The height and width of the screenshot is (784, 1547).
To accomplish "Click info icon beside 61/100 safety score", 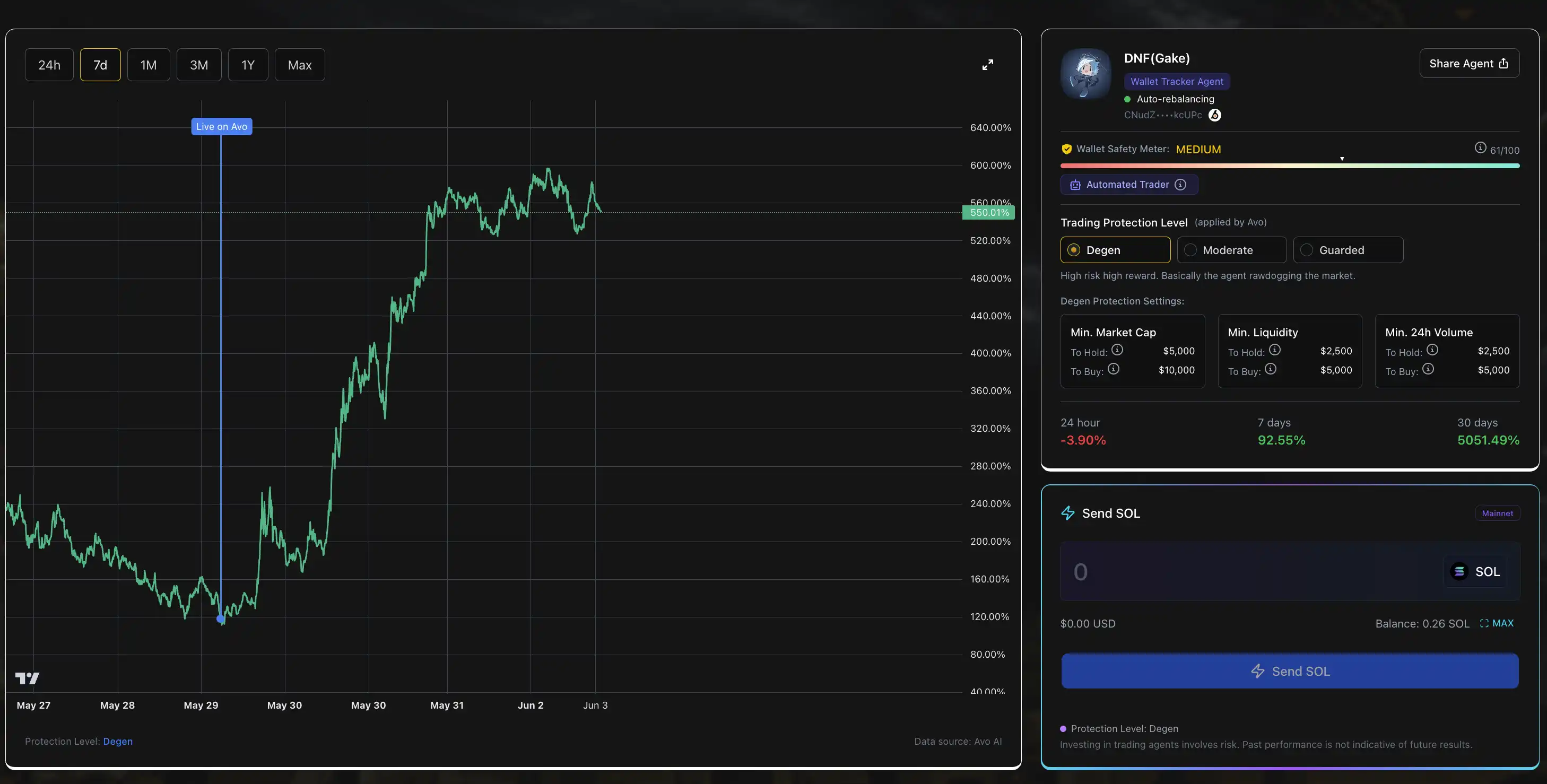I will (x=1480, y=147).
